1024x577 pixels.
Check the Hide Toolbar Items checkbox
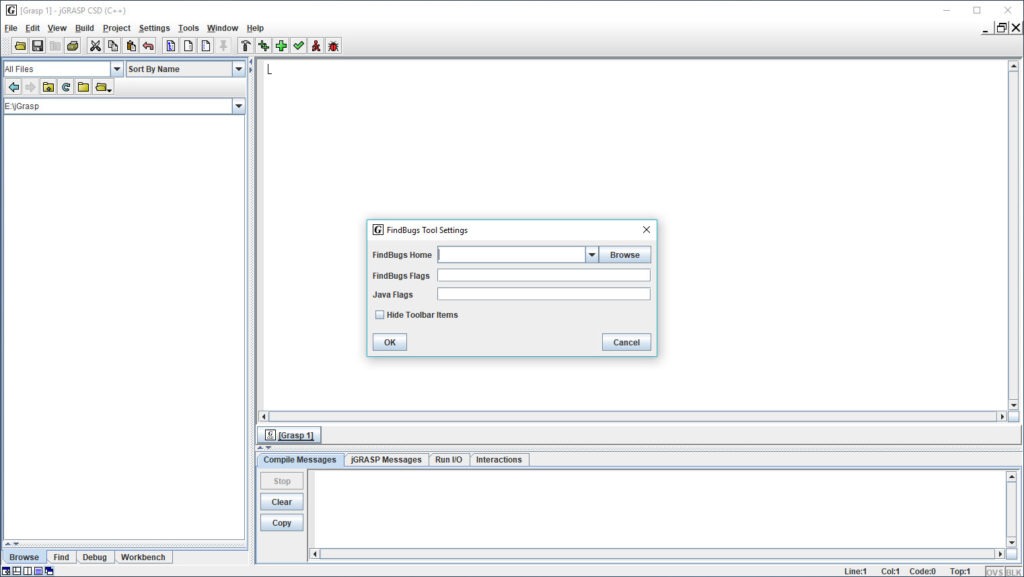tap(379, 315)
